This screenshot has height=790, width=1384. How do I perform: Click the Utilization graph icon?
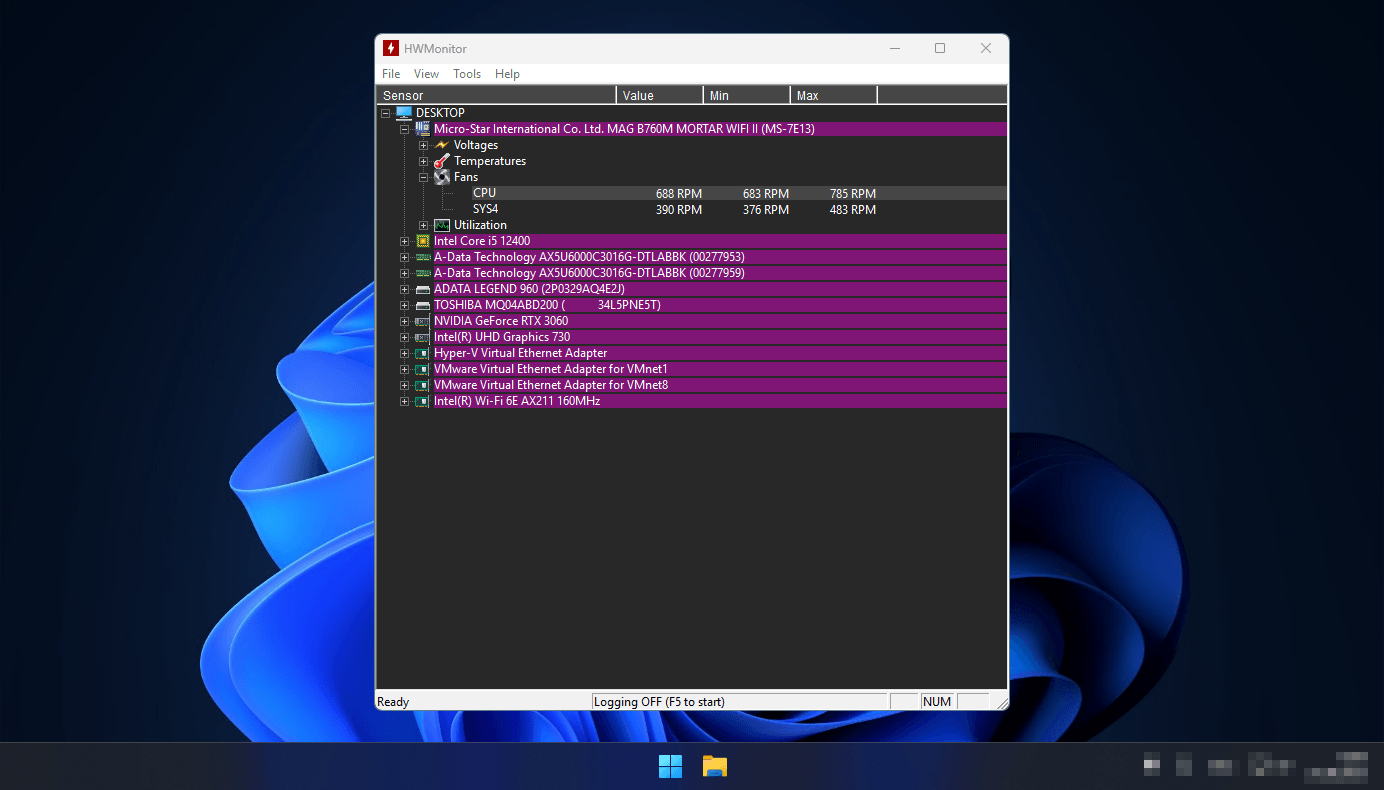point(441,225)
